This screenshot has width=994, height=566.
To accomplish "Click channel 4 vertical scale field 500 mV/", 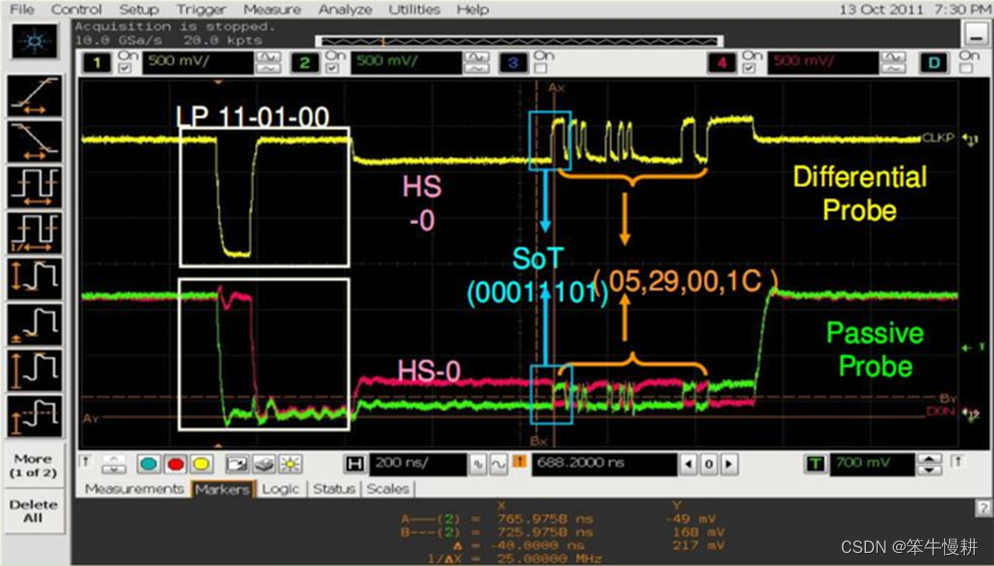I will (x=823, y=63).
